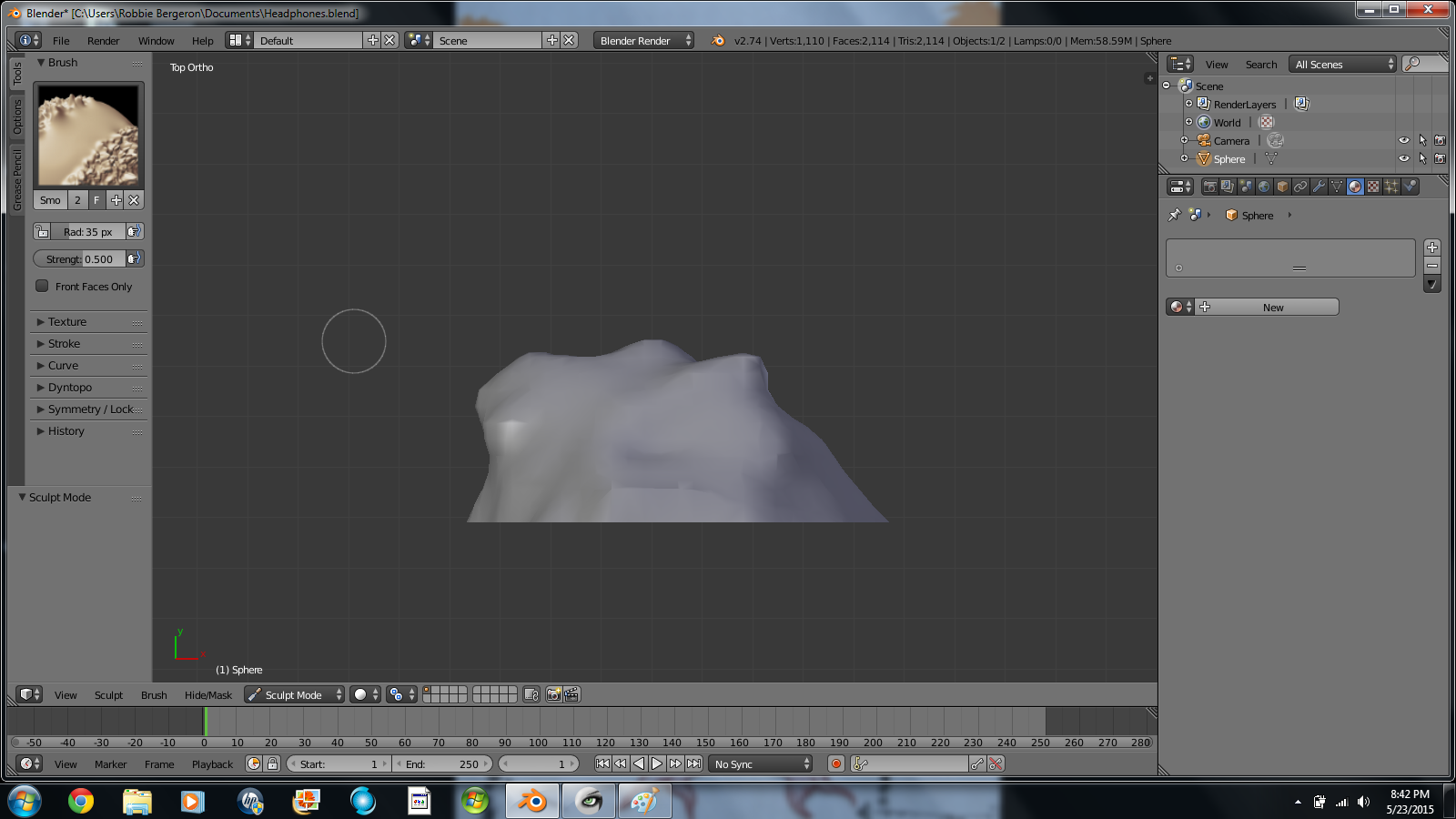Open the File menu
Screen dimensions: 1456x819
coord(61,41)
